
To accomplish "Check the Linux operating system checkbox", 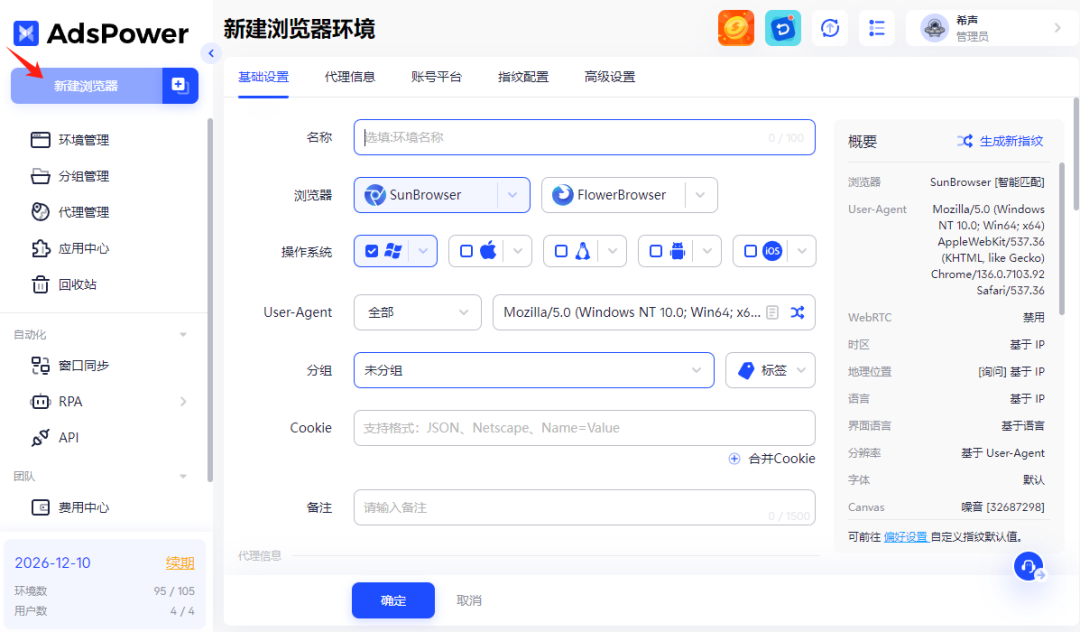I will tap(561, 251).
